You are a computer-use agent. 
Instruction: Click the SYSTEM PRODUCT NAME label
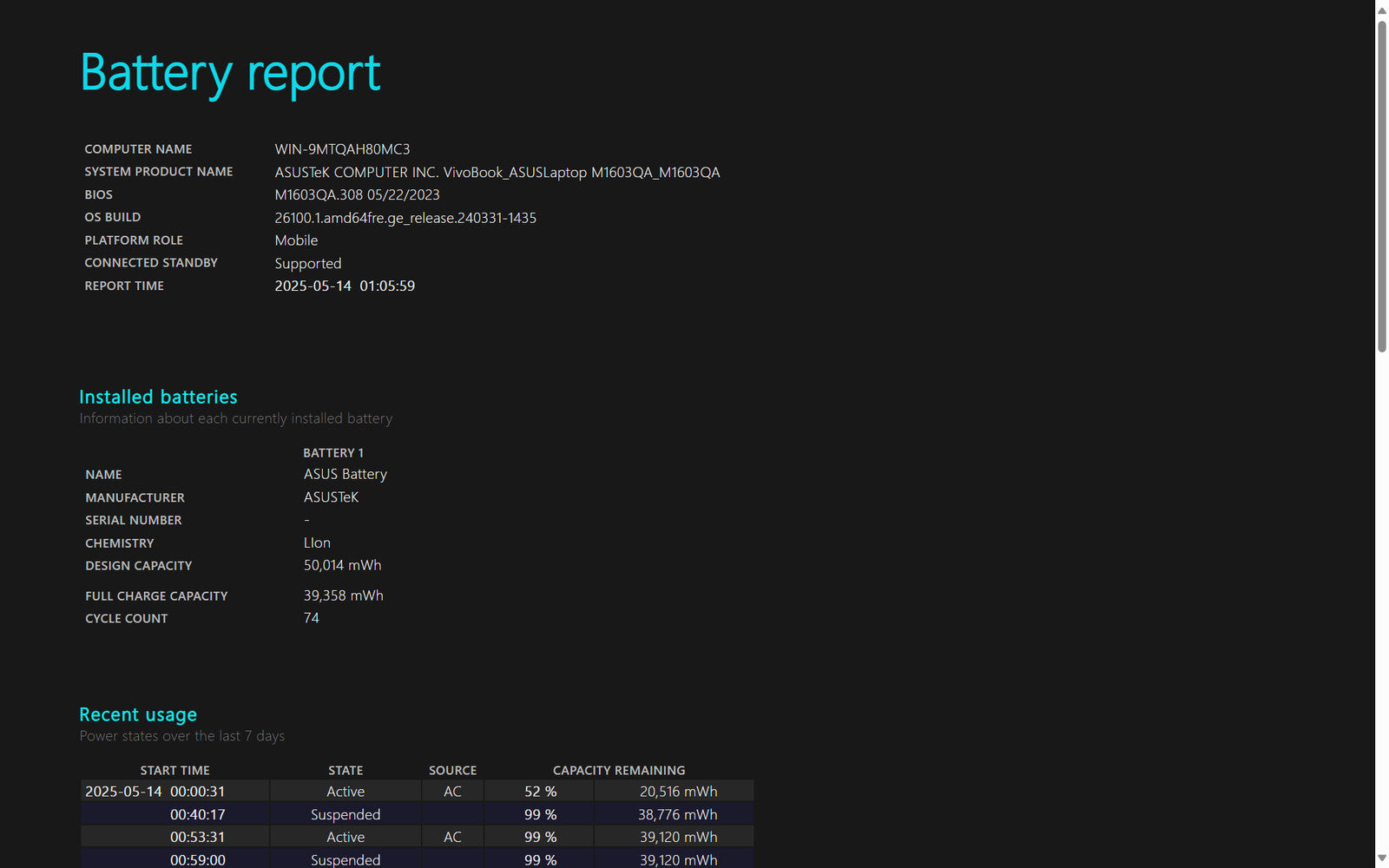[158, 172]
